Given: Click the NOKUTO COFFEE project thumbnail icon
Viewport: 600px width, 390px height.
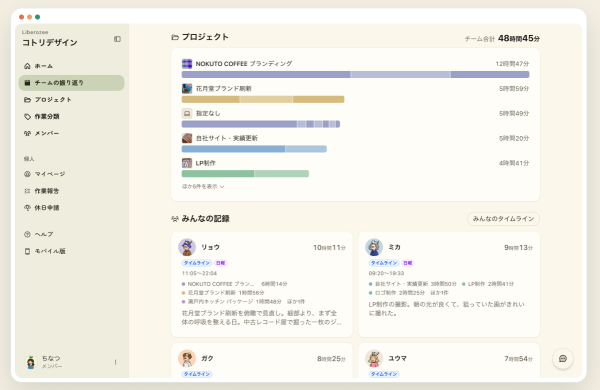Looking at the screenshot, I should (187, 64).
